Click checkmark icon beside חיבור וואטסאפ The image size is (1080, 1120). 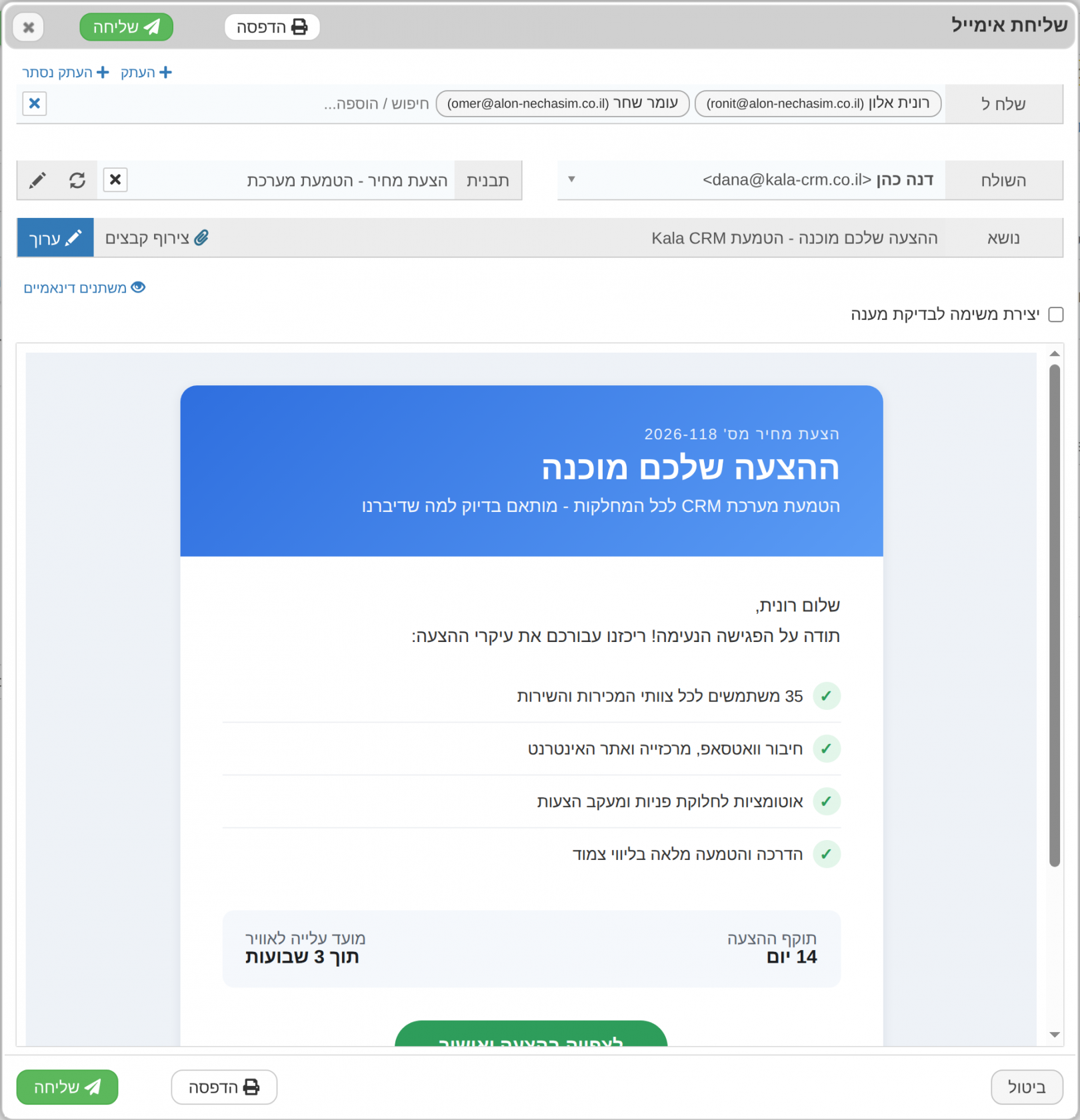827,749
